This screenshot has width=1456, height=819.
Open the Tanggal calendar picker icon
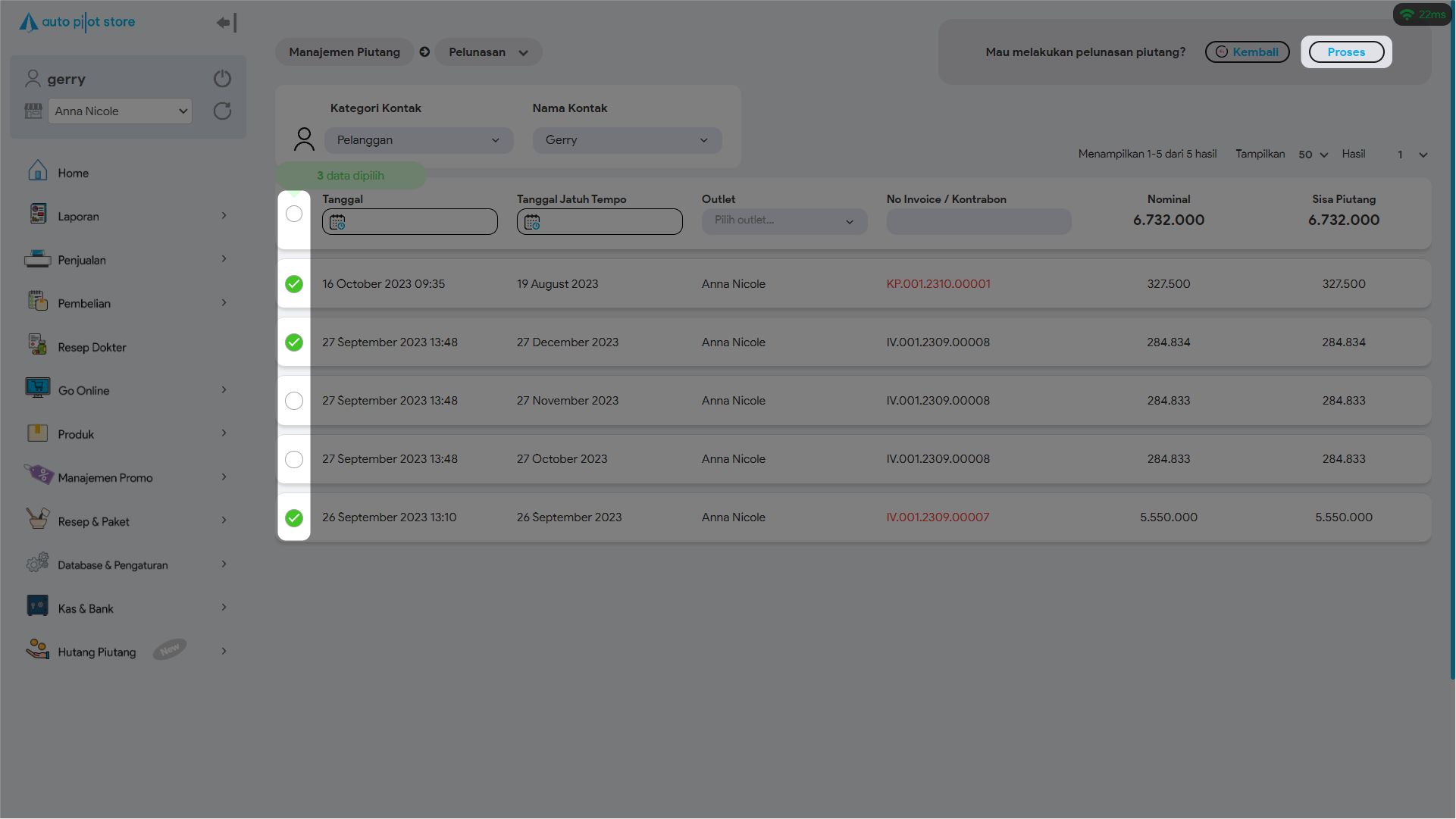pyautogui.click(x=337, y=222)
